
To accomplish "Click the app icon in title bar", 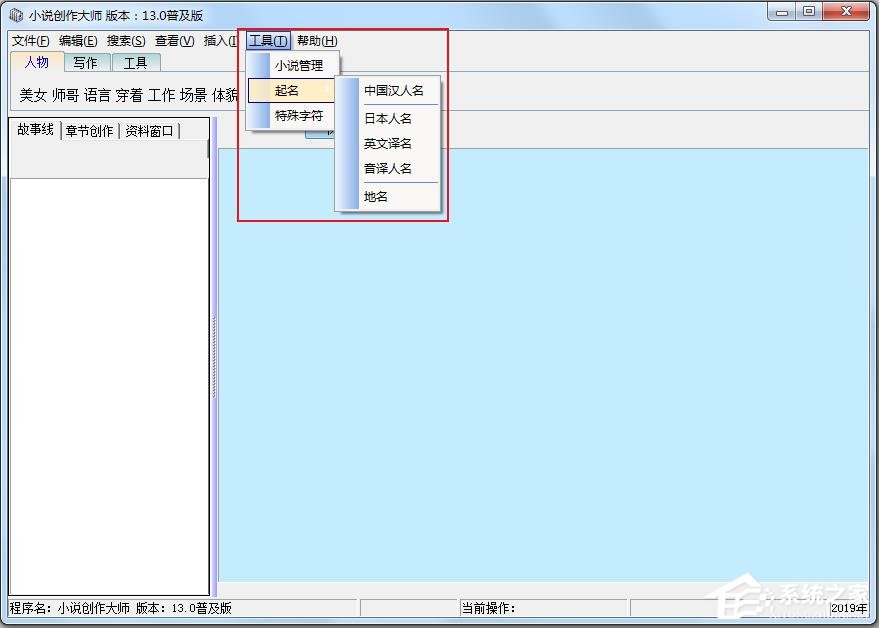I will point(17,15).
